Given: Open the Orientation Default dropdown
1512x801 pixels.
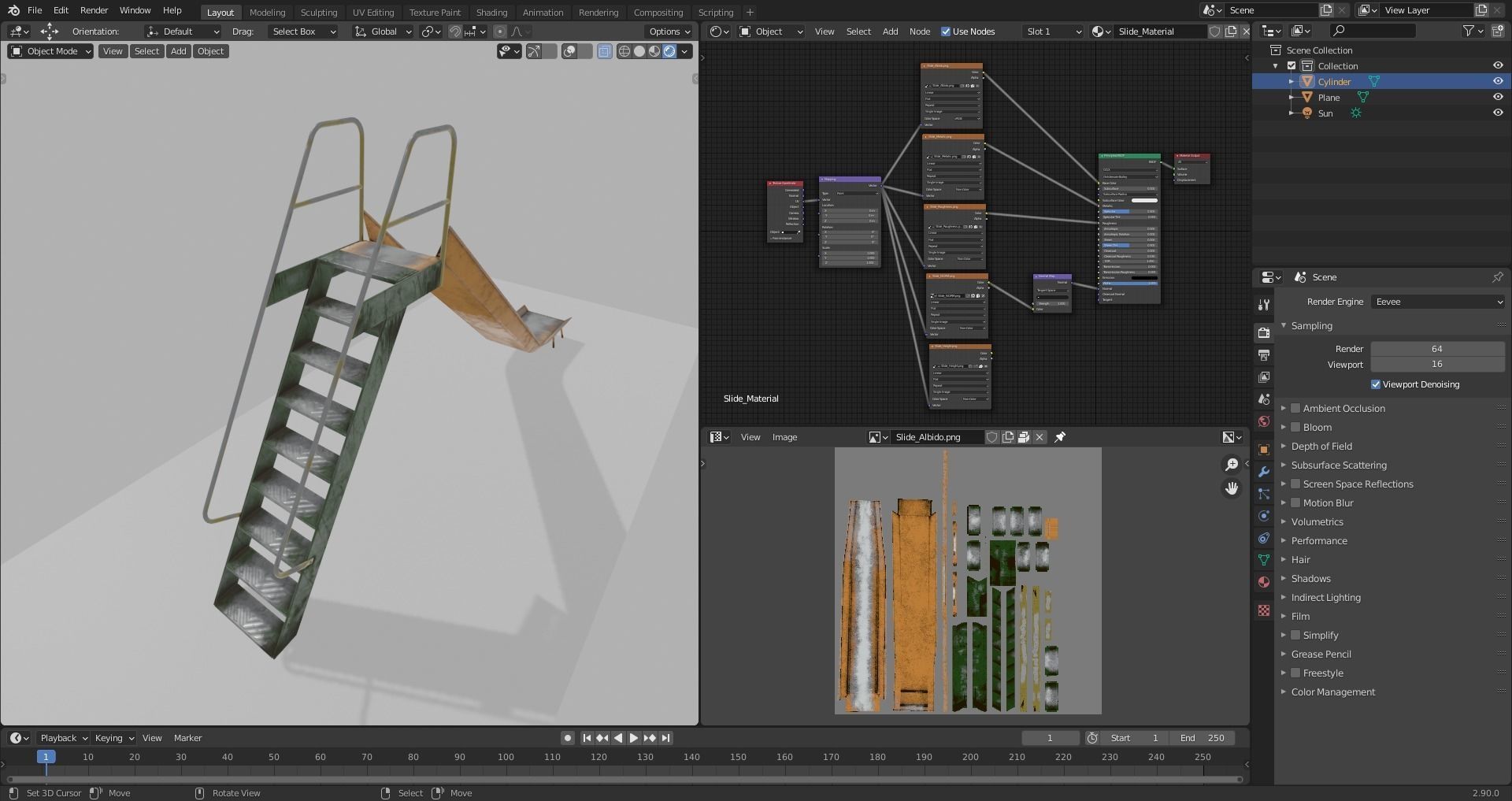Looking at the screenshot, I should click(183, 32).
